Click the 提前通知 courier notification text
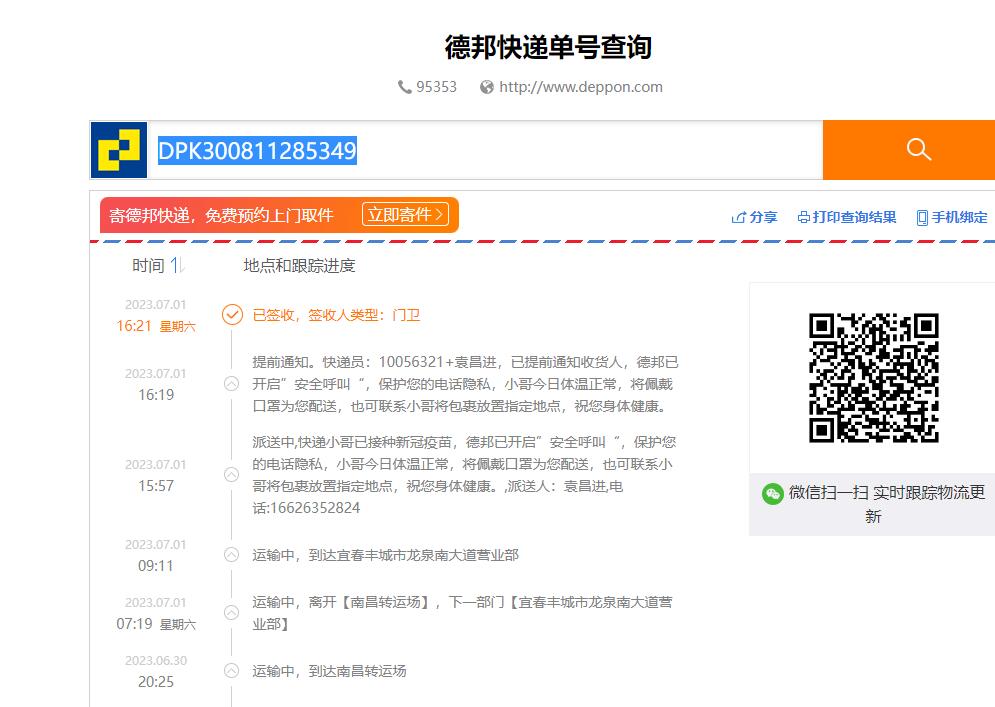The height and width of the screenshot is (707, 995). pyautogui.click(x=465, y=384)
